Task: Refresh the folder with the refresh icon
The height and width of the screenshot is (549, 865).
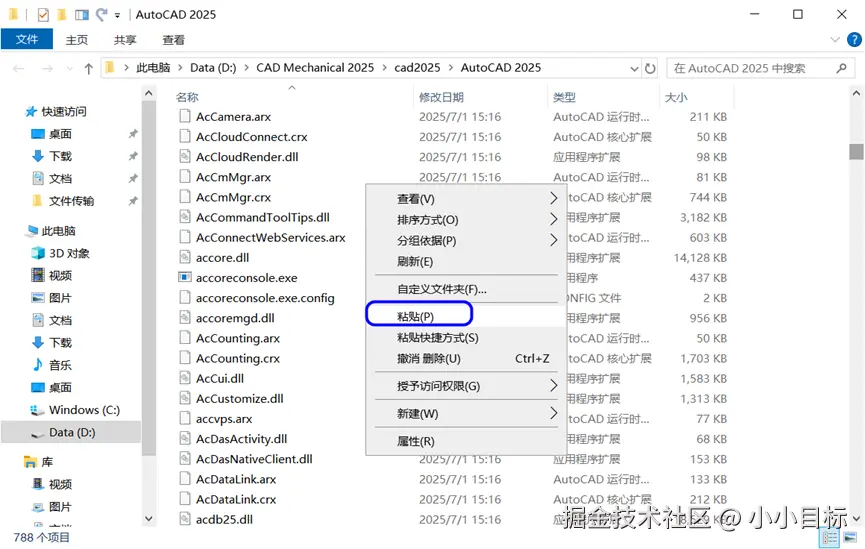Action: click(x=650, y=68)
